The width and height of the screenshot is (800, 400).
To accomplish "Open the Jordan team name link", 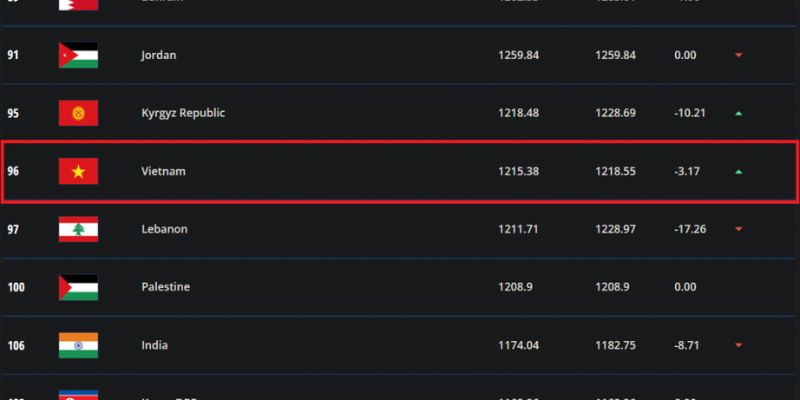I will [x=159, y=55].
